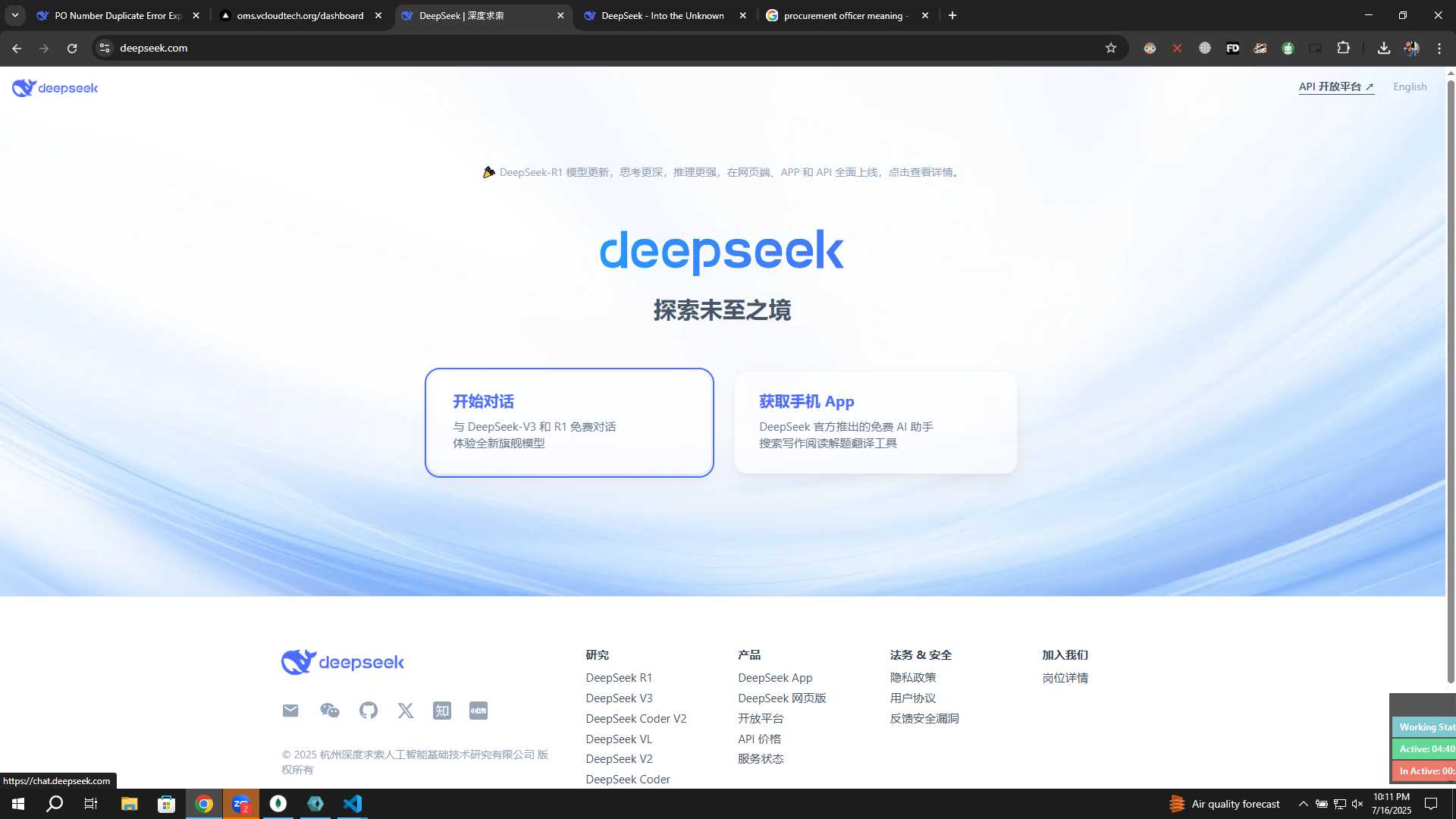Reload the page
1456x819 pixels.
coord(72,48)
